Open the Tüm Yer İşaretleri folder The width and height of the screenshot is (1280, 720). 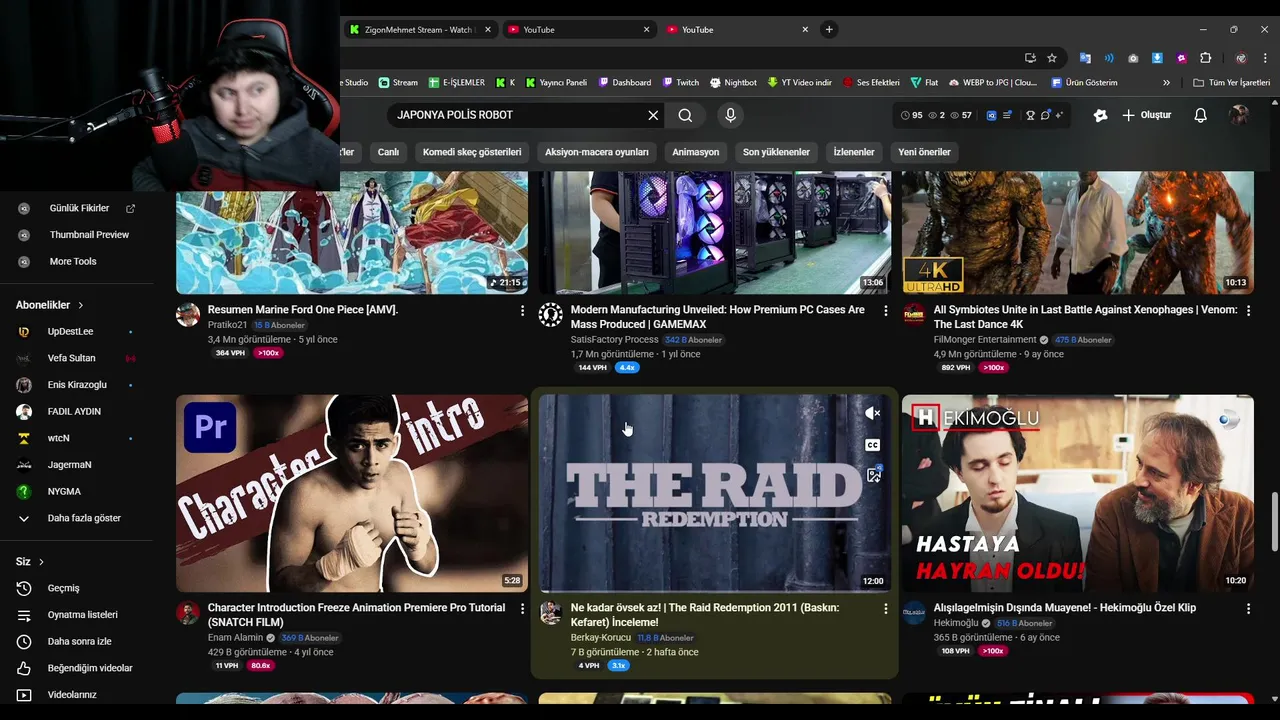click(1231, 83)
